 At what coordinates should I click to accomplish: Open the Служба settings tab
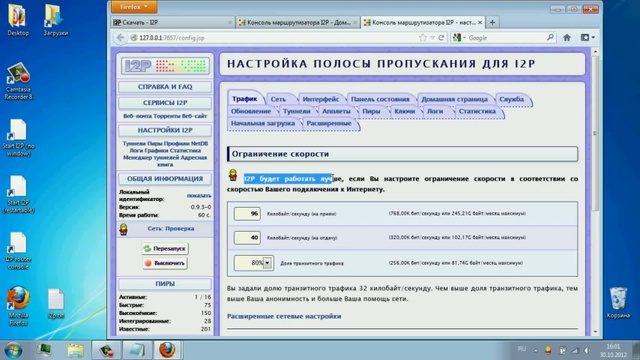[x=511, y=99]
